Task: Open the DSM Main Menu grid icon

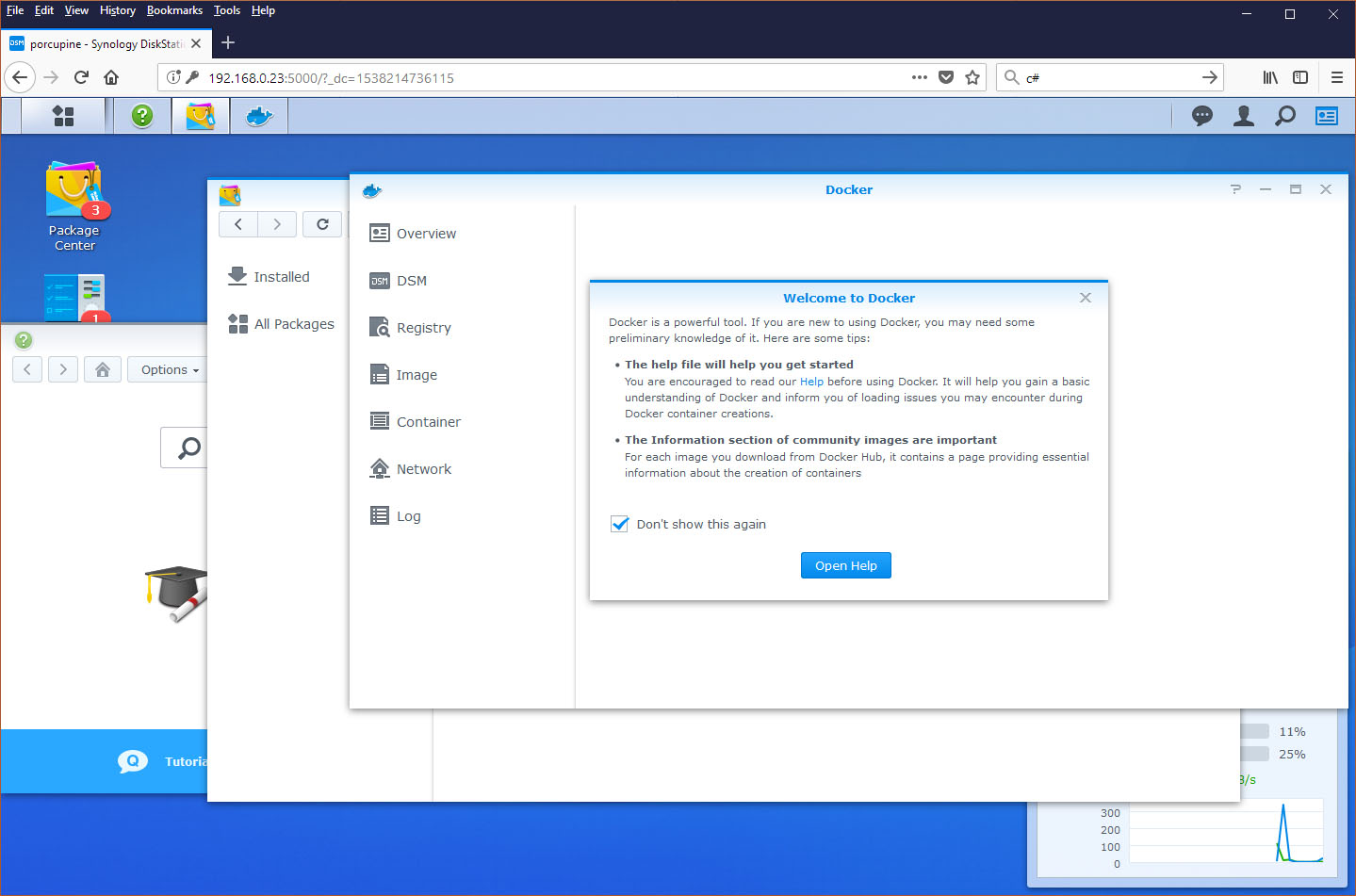Action: click(x=63, y=116)
